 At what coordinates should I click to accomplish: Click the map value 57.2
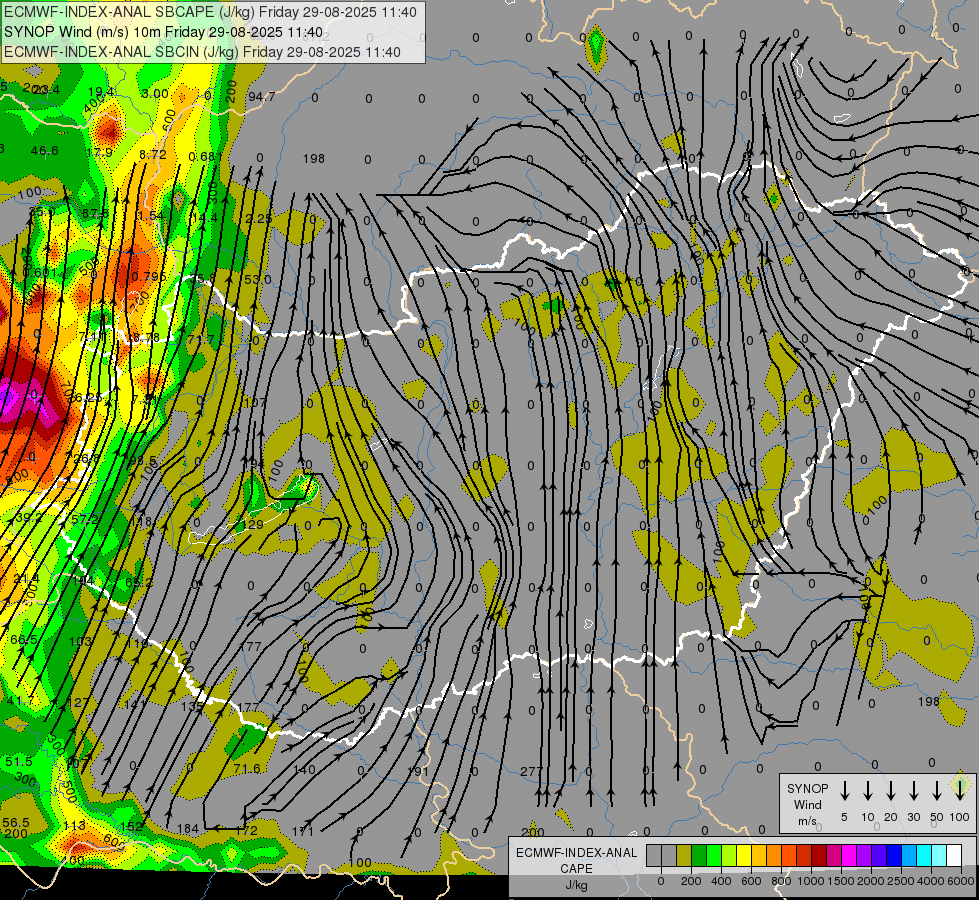coord(85,519)
